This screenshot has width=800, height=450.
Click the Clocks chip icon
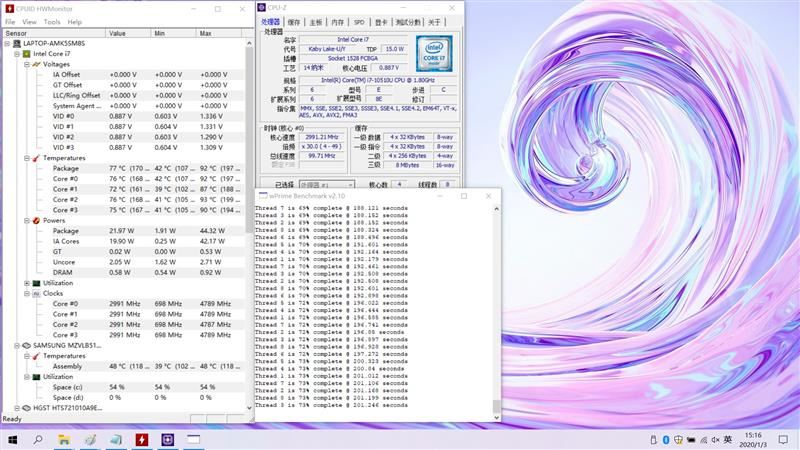(x=36, y=293)
